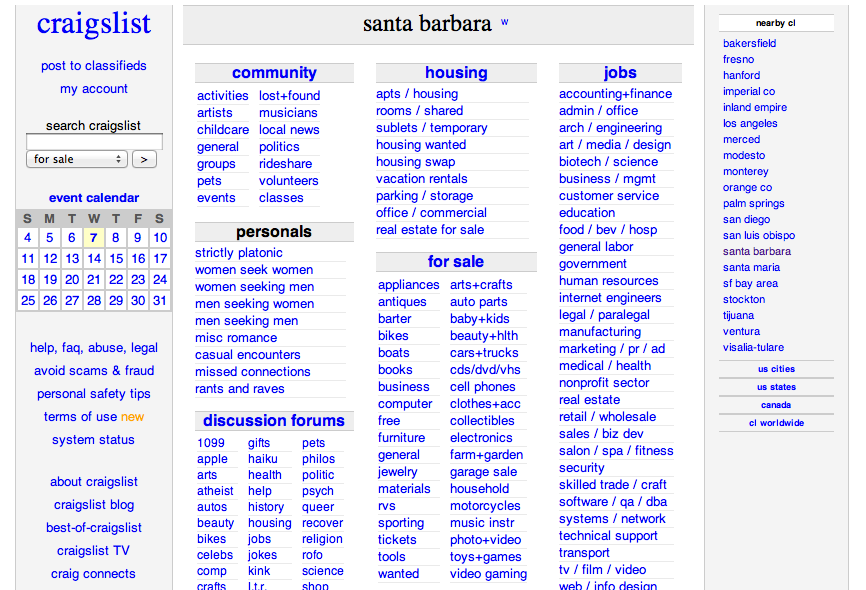Go to 'ventura' craigslist
The image size is (866, 590).
(741, 331)
